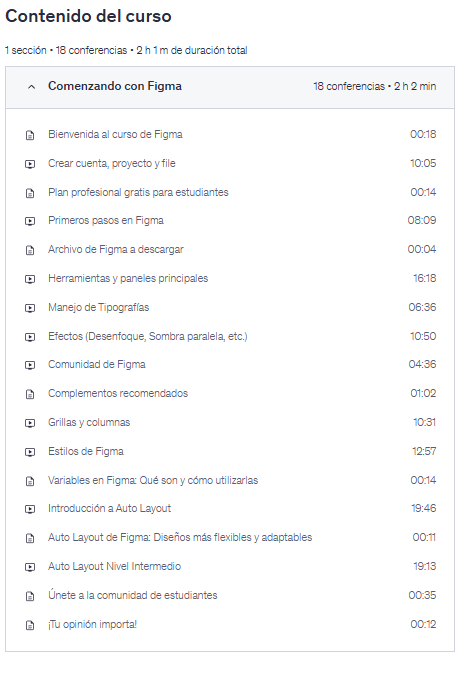Image resolution: width=476 pixels, height=675 pixels.
Task: Open the Efectos (Desenfoque, Sombra paralela) lecture
Action: [148, 336]
